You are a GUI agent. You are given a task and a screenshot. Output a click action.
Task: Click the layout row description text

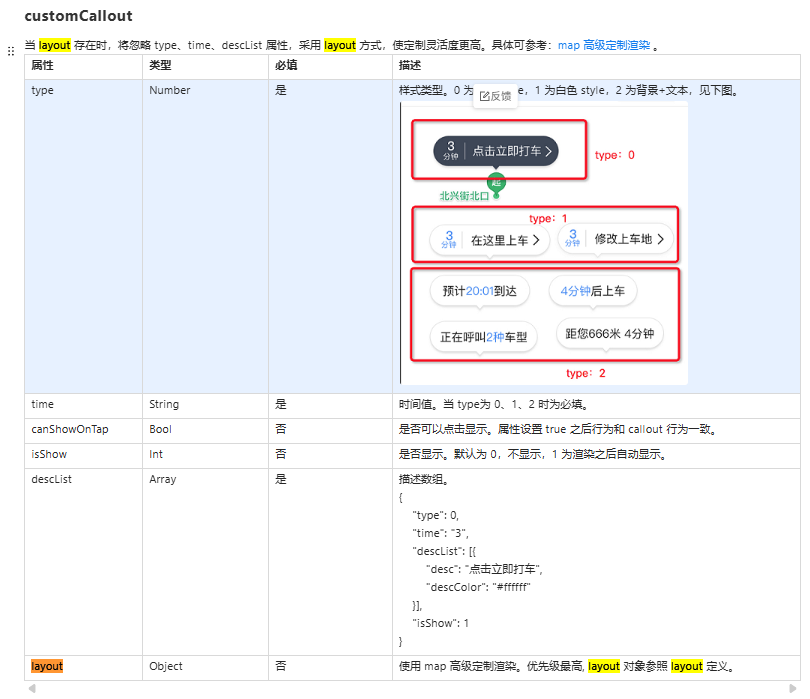[x=567, y=666]
